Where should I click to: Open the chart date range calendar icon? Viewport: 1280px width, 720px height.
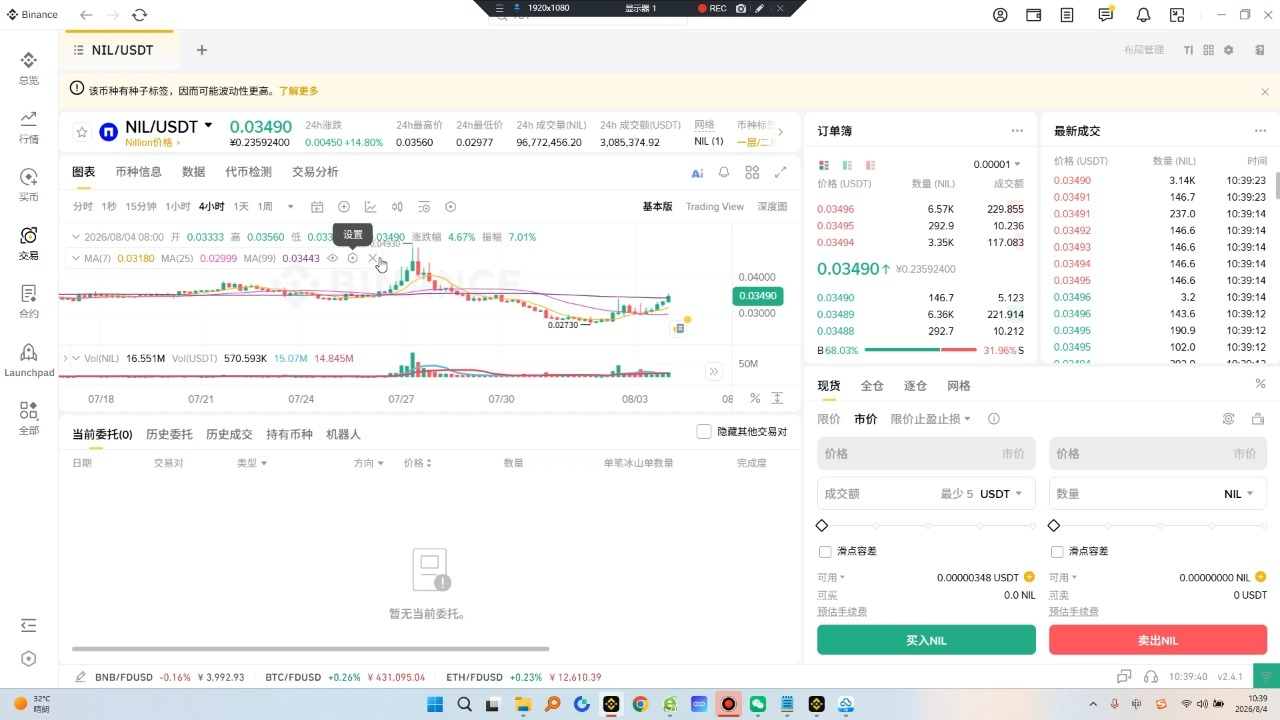click(317, 207)
